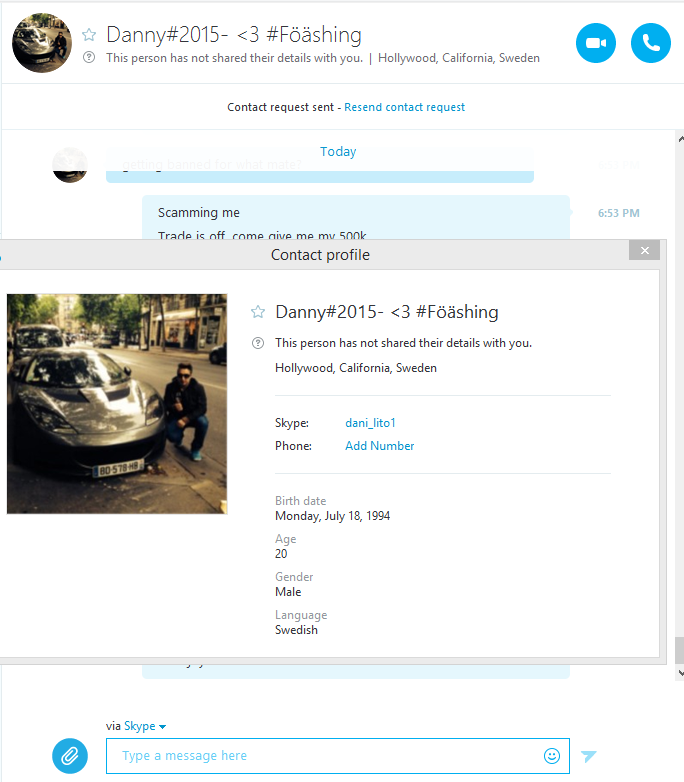Click the Language value 'Swedish'
This screenshot has width=684, height=782.
click(296, 630)
